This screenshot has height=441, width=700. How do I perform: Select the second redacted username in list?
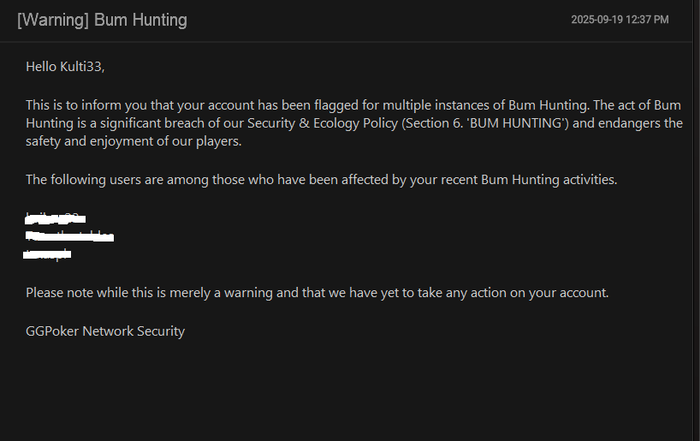point(69,236)
